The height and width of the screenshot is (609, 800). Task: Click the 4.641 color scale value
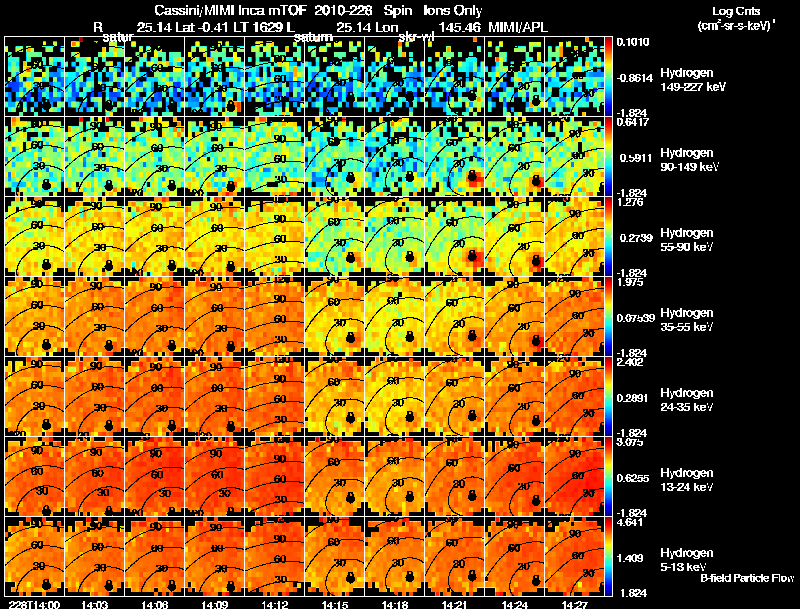point(630,522)
